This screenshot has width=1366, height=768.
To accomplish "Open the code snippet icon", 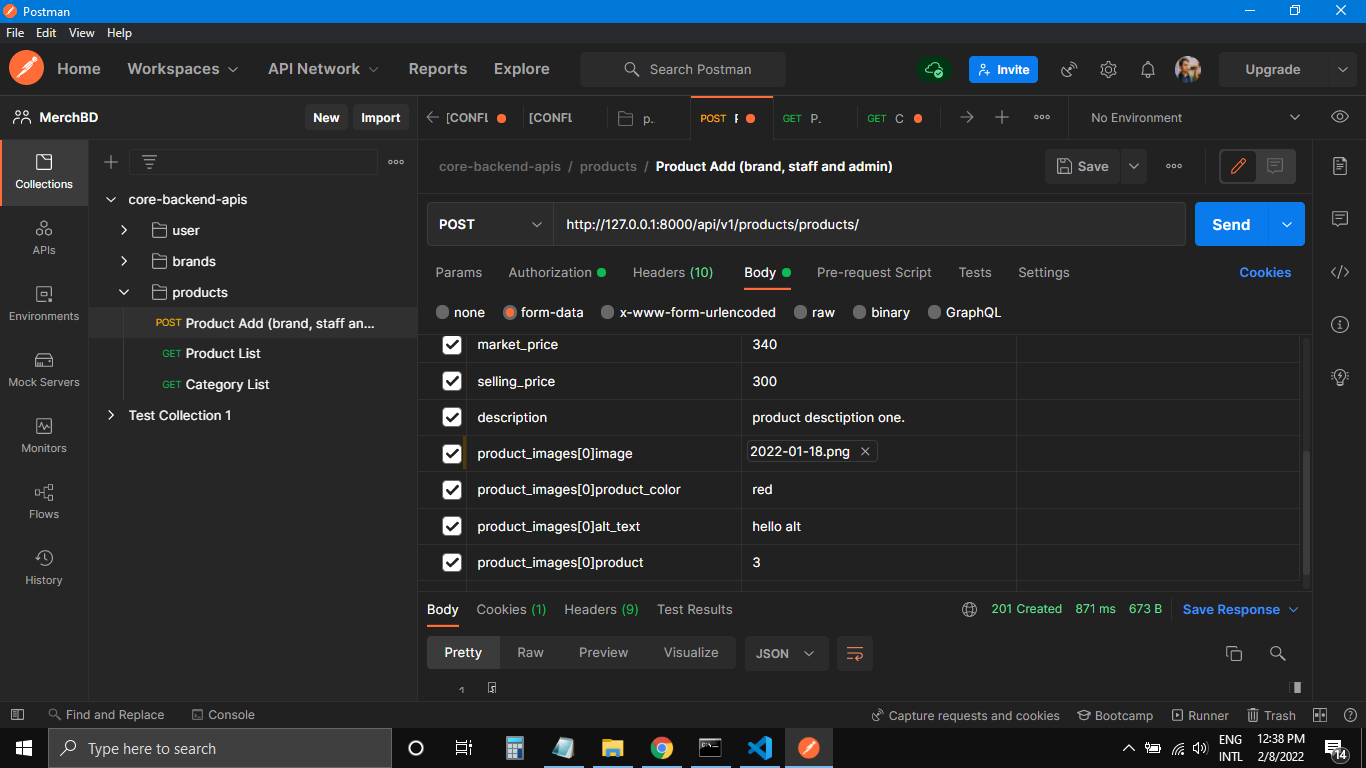I will click(1340, 272).
